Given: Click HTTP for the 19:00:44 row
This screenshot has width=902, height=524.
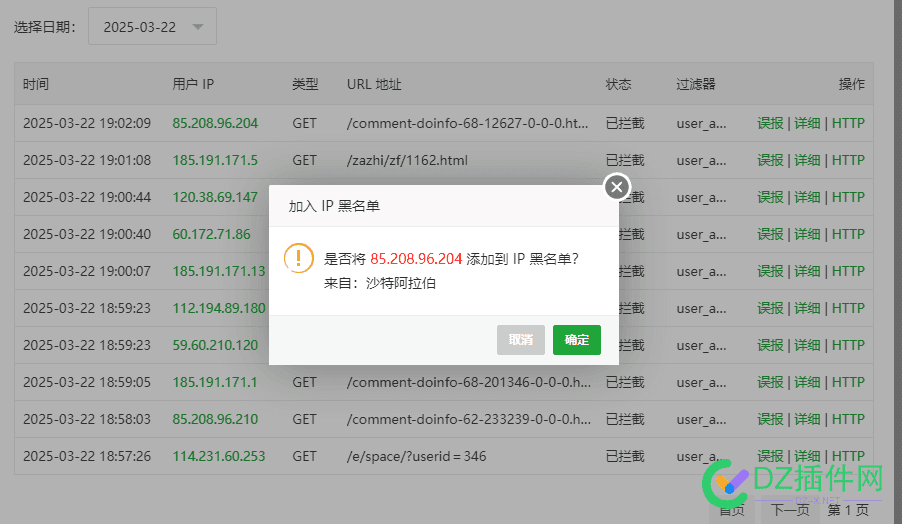Looking at the screenshot, I should click(848, 197).
